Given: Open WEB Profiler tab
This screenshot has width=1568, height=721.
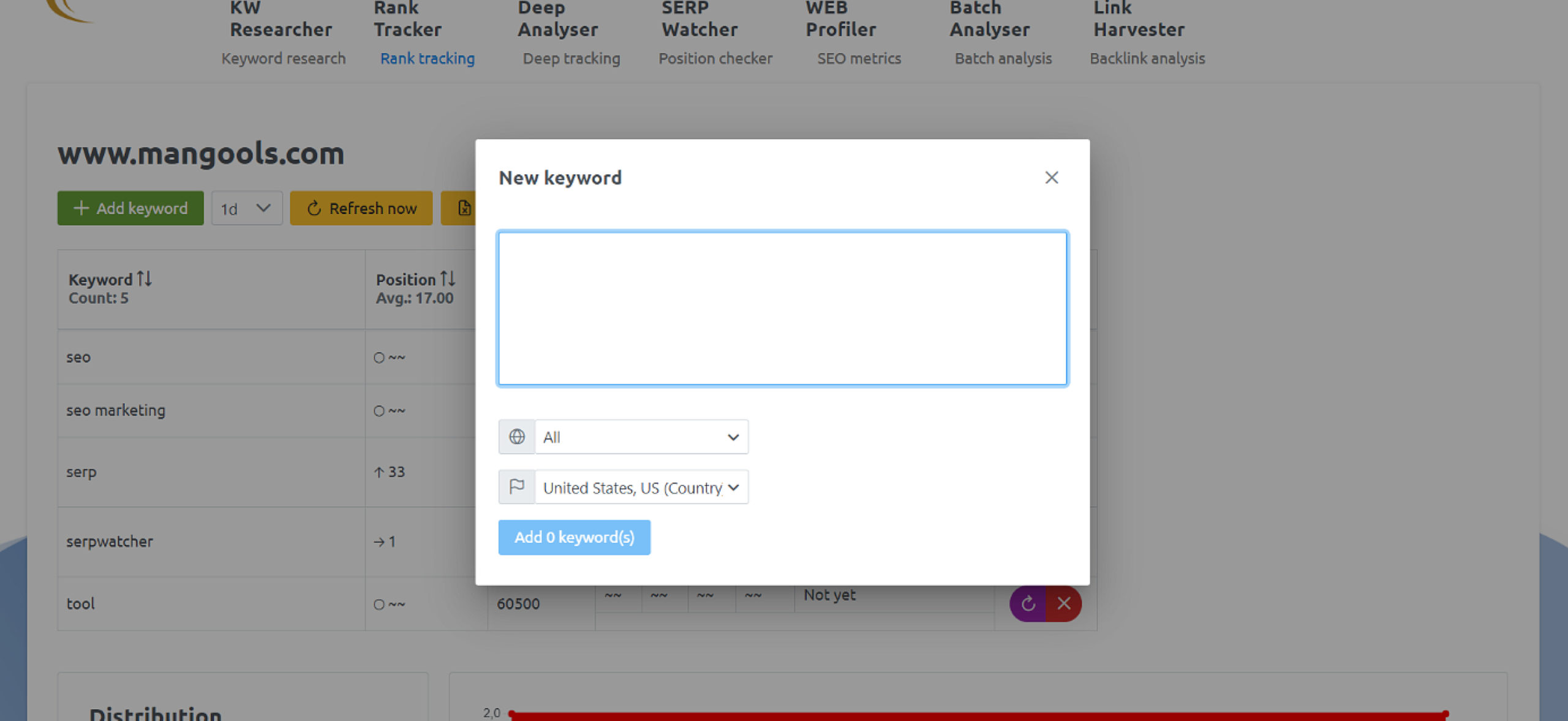Looking at the screenshot, I should (840, 19).
